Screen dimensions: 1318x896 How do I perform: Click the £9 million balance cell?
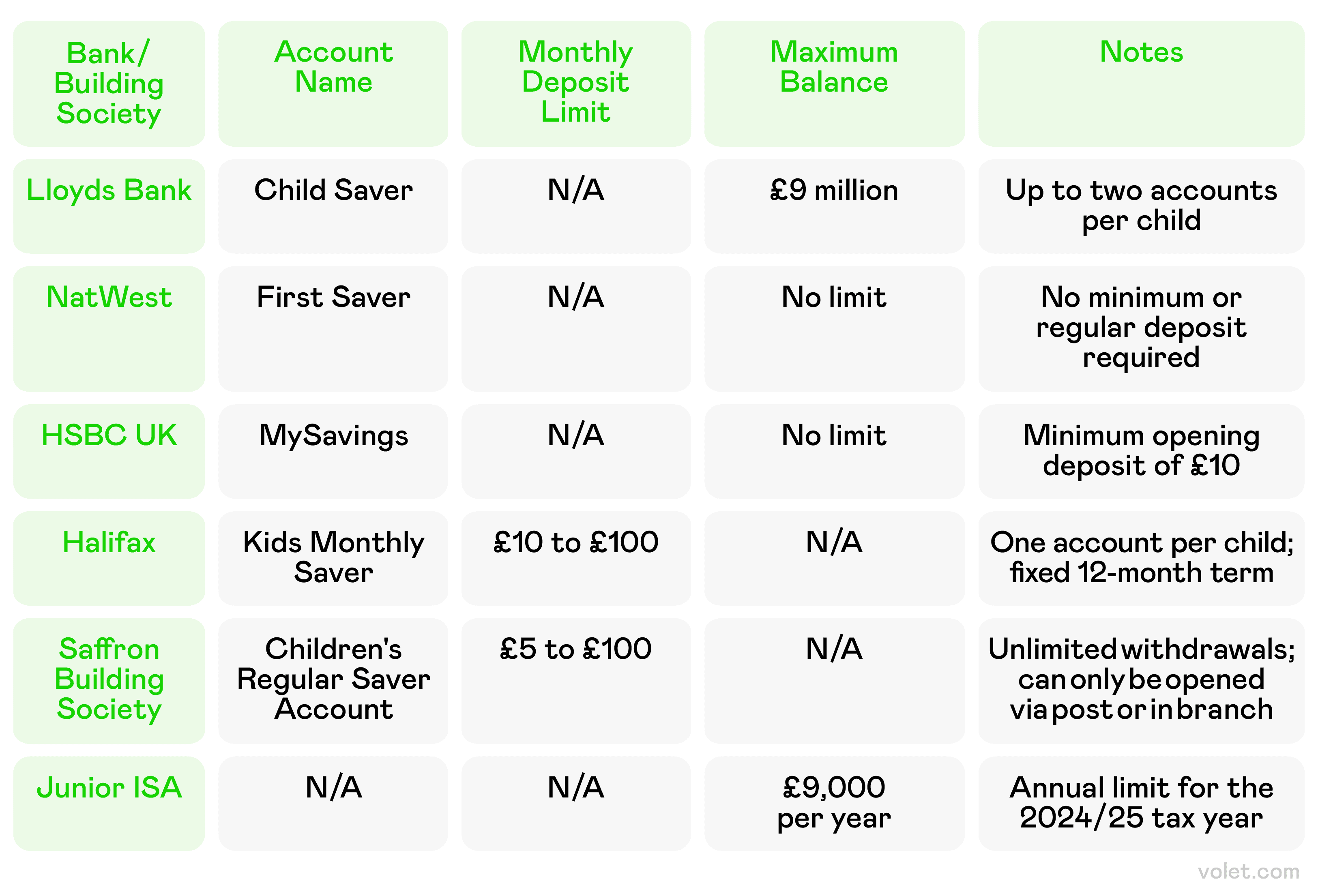click(834, 191)
